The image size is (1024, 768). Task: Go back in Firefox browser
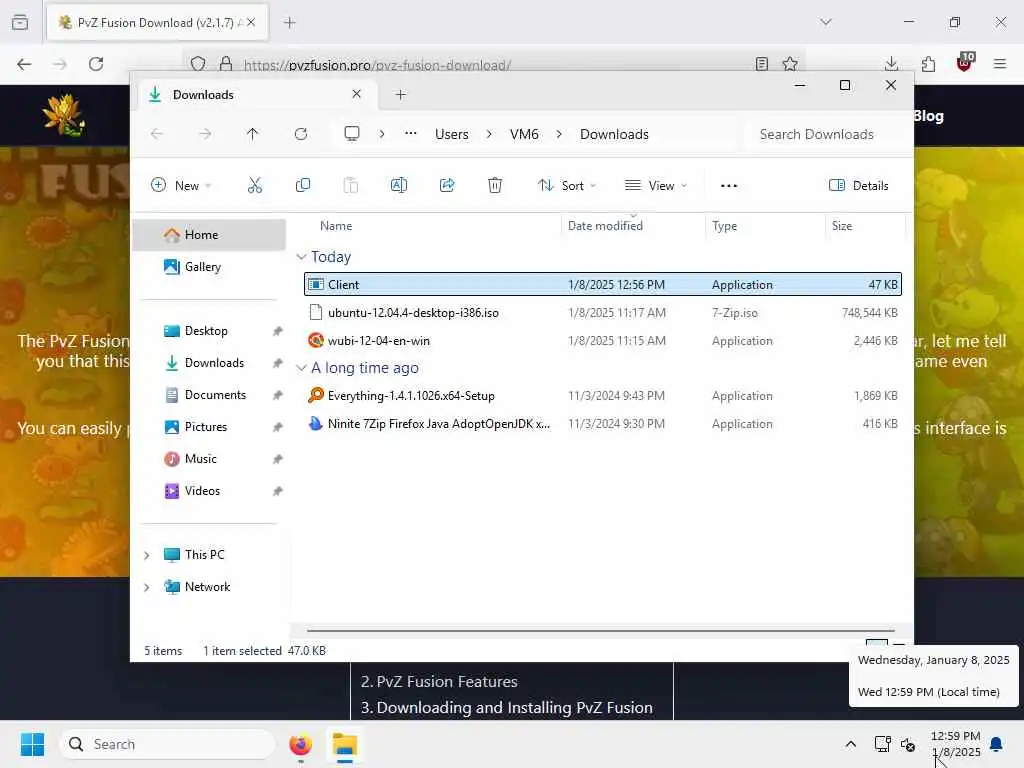point(24,64)
